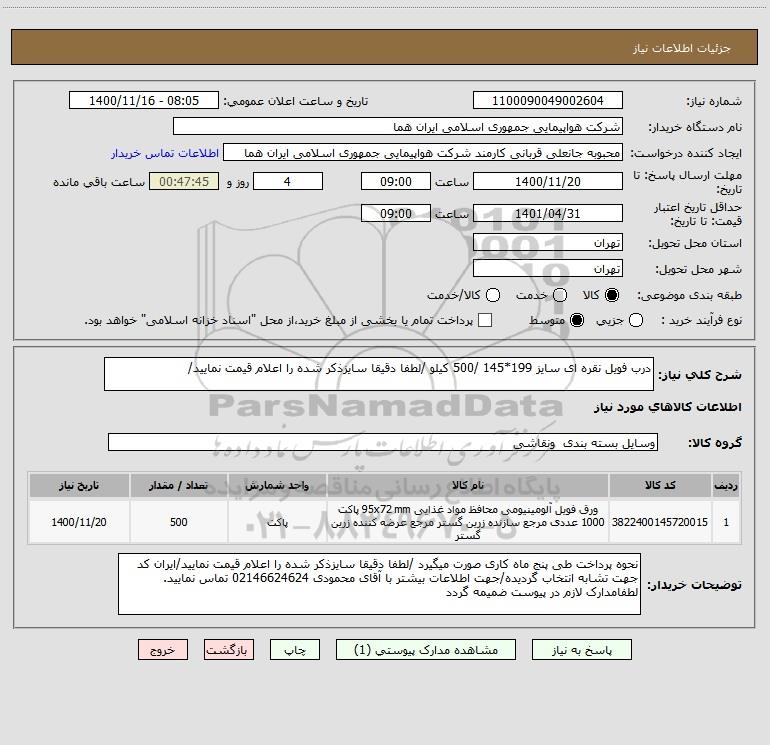Click the ساعت باقی مانده label
The width and height of the screenshot is (770, 745).
(99, 182)
